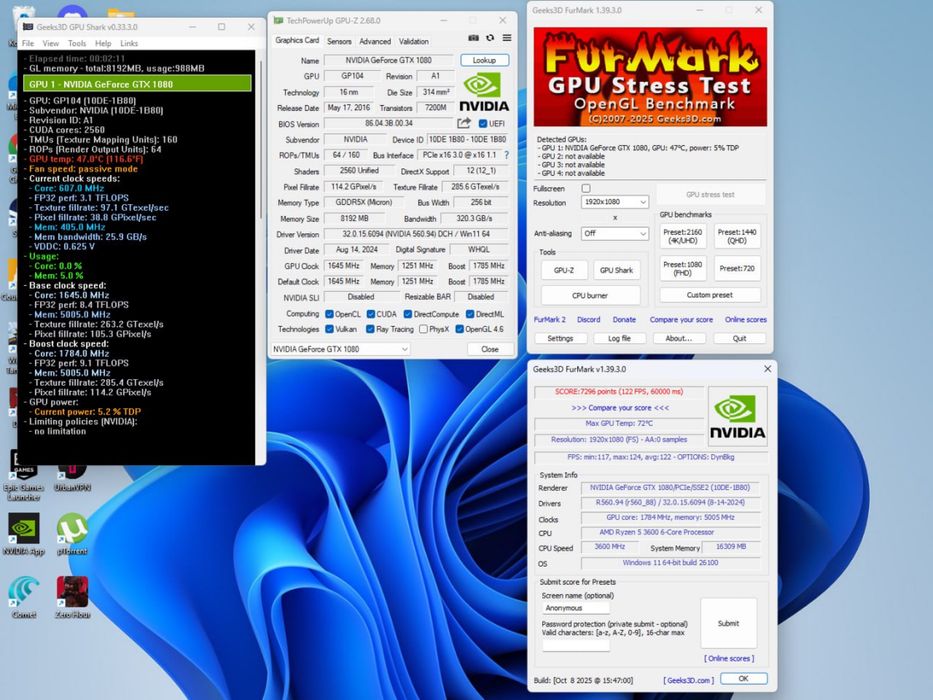The height and width of the screenshot is (700, 933).
Task: Click Lookup button in GPU-Z
Action: (484, 60)
